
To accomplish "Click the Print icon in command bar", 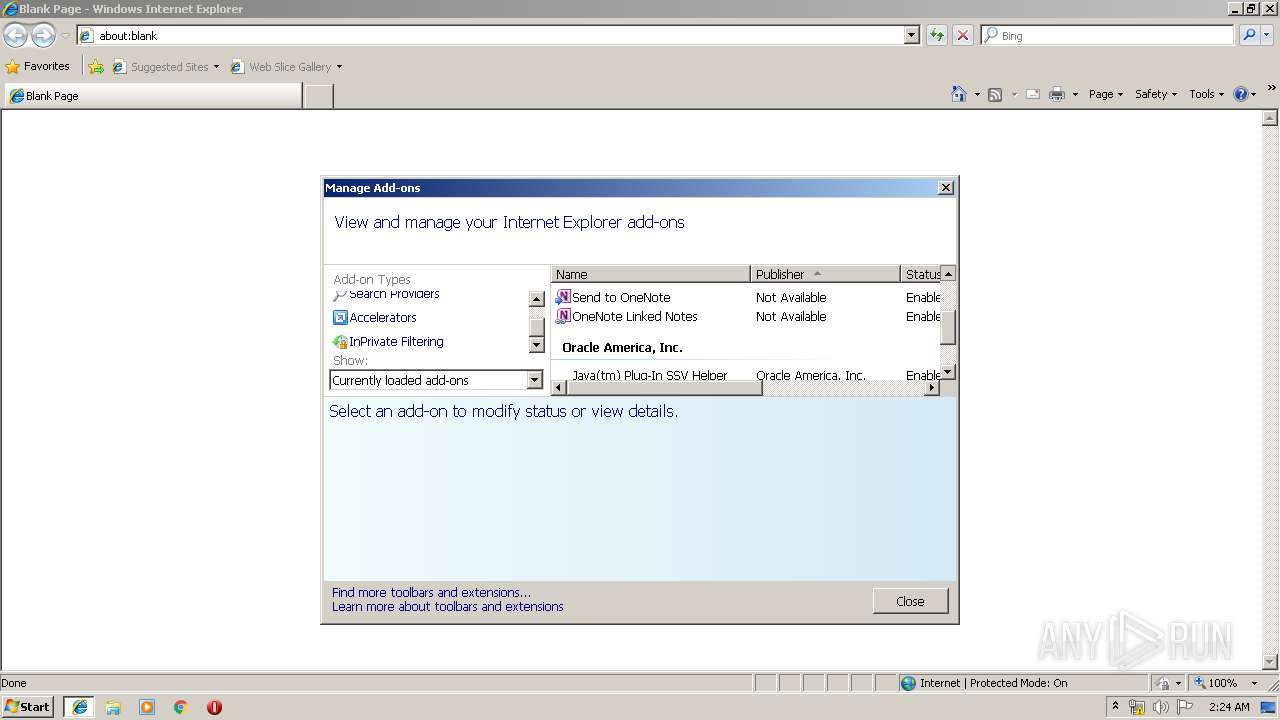I will pyautogui.click(x=1057, y=94).
